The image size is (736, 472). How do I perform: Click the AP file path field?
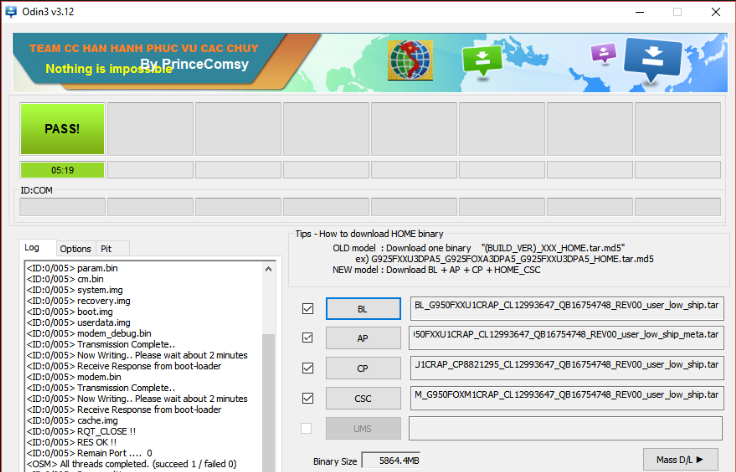click(x=567, y=338)
